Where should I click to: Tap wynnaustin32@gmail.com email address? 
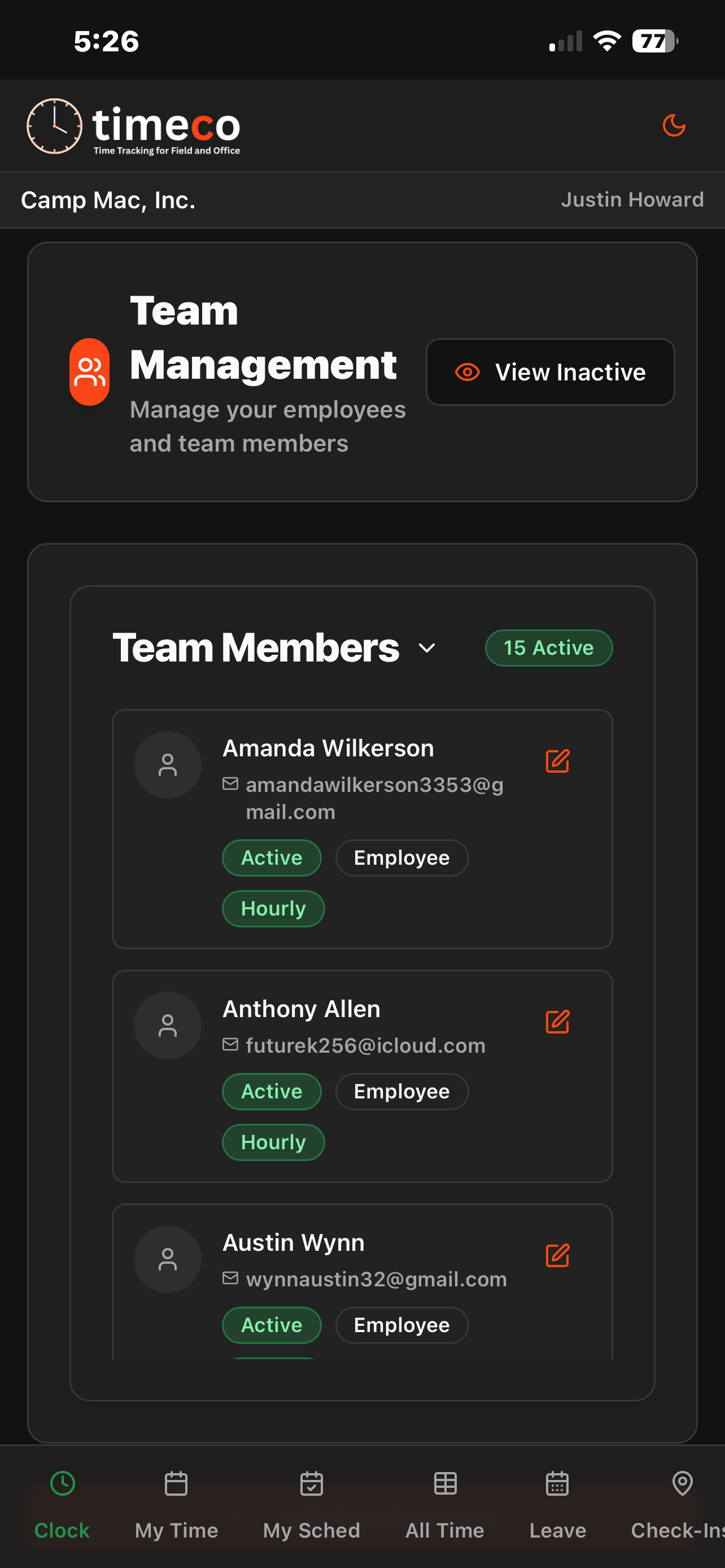pyautogui.click(x=376, y=1279)
